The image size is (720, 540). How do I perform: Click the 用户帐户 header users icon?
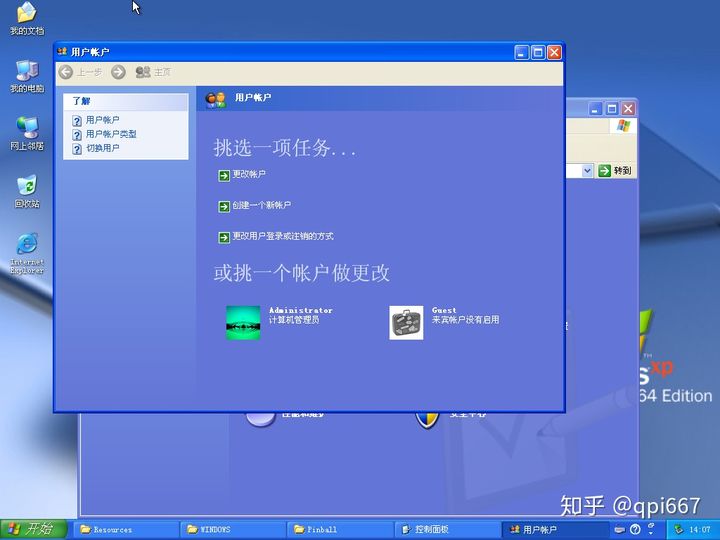click(216, 99)
